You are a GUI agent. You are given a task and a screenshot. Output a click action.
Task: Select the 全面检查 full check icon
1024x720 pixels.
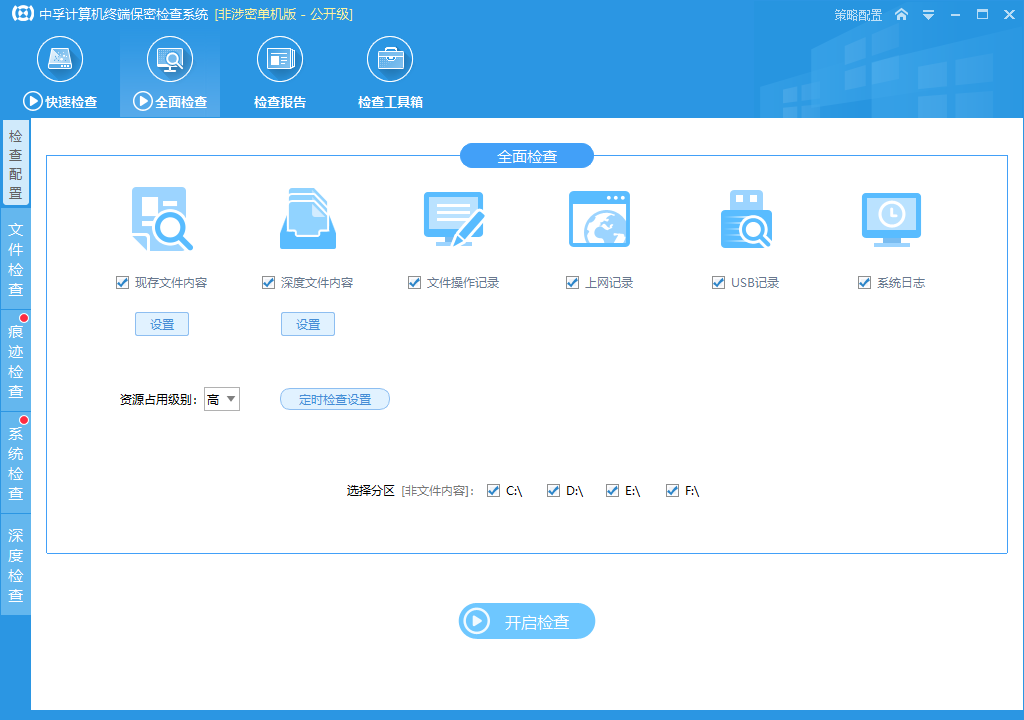170,59
